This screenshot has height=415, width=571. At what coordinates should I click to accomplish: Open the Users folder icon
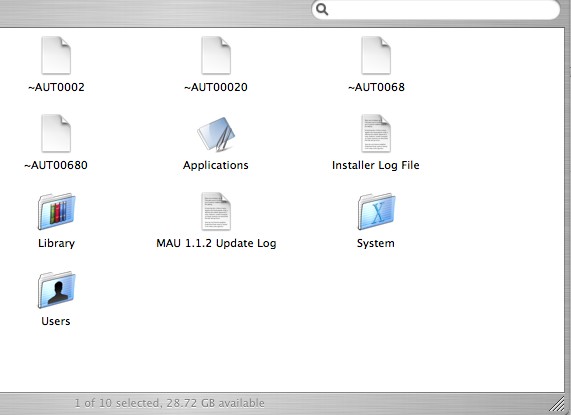(56, 290)
